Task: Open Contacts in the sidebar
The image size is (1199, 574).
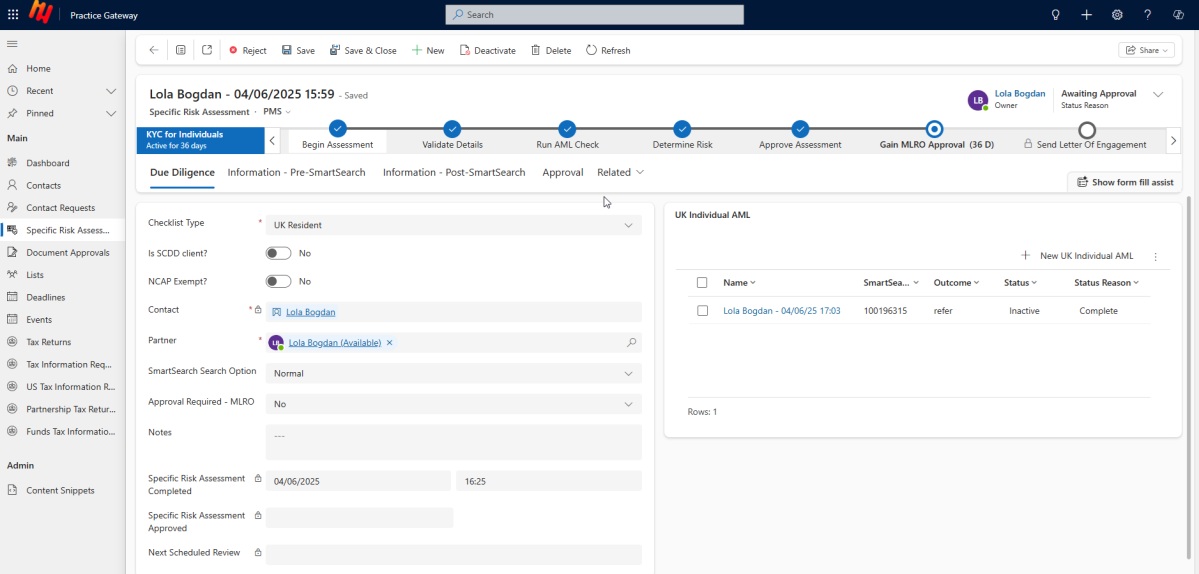Action: [43, 186]
